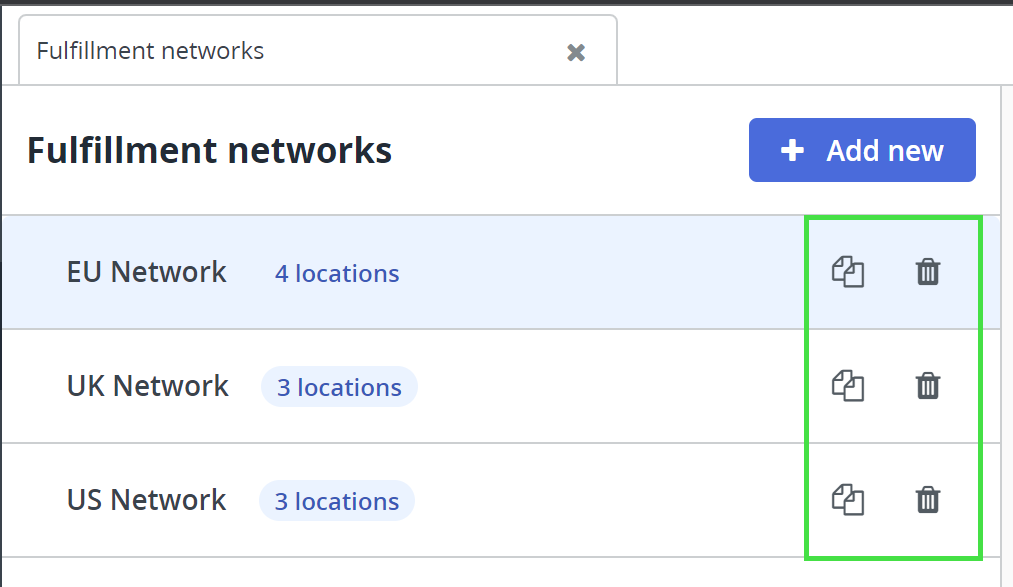Select the US Network name
This screenshot has height=587, width=1013.
pyautogui.click(x=147, y=500)
